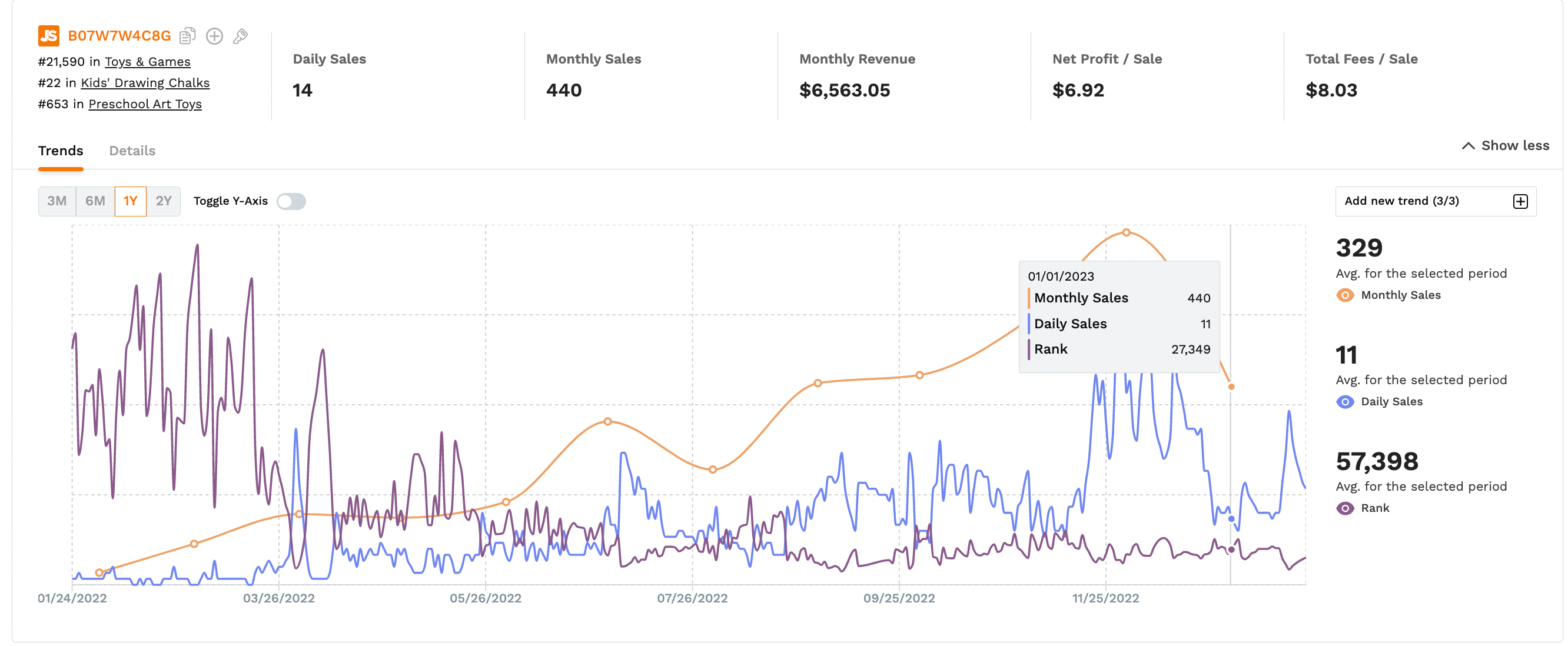Click the 57,398 rank average value
Viewport: 1568px width, 646px height.
coord(1377,462)
